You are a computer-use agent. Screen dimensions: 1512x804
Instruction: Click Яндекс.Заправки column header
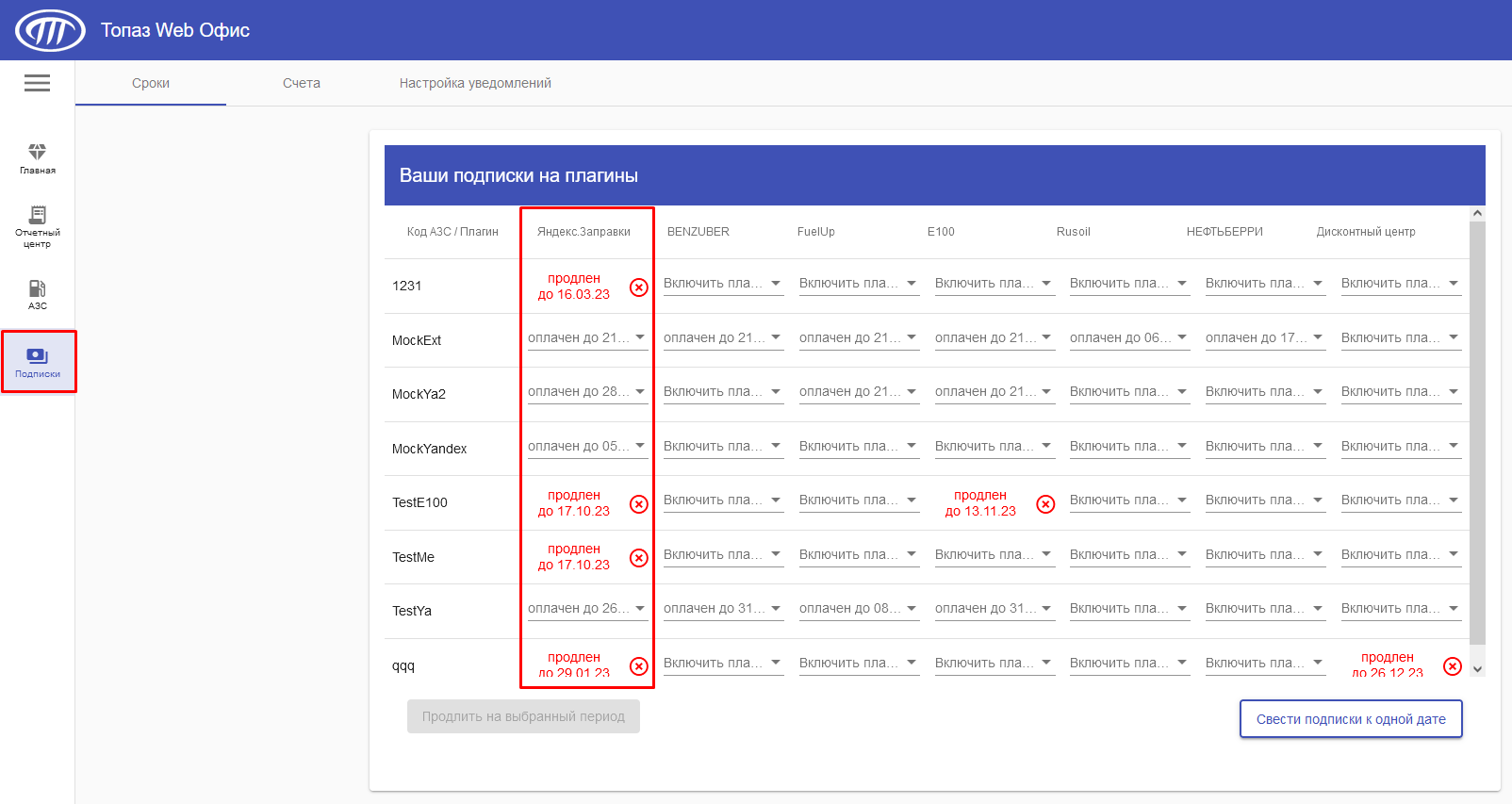click(583, 232)
